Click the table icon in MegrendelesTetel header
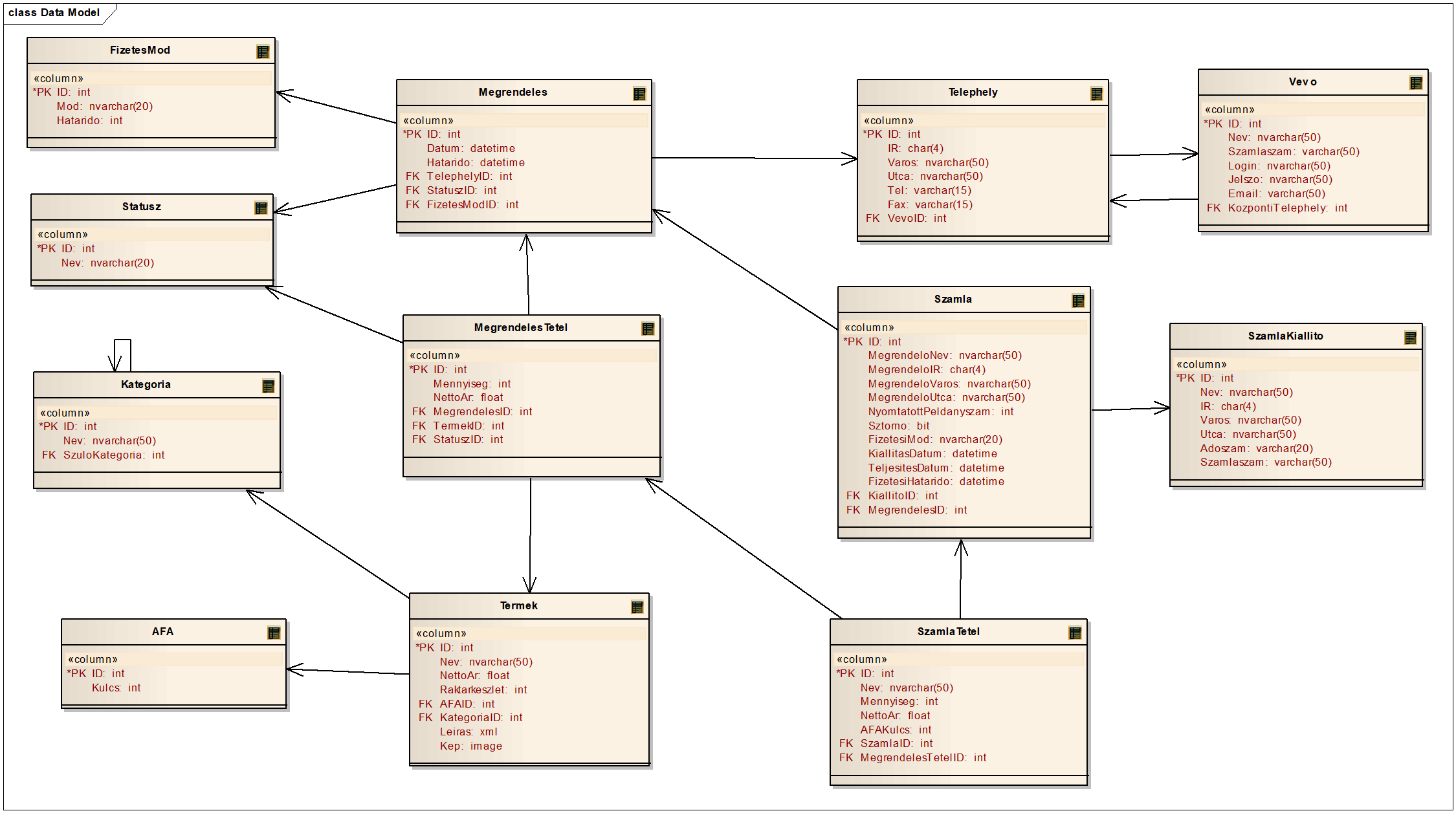1456x813 pixels. [648, 329]
